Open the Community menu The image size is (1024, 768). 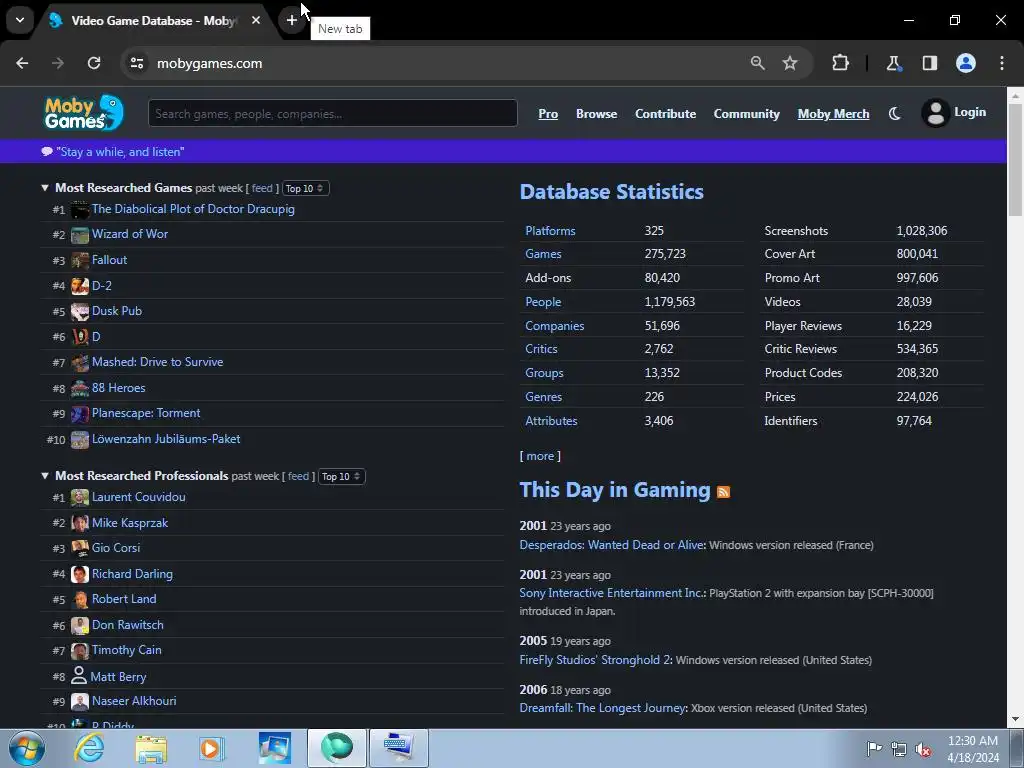pos(746,114)
